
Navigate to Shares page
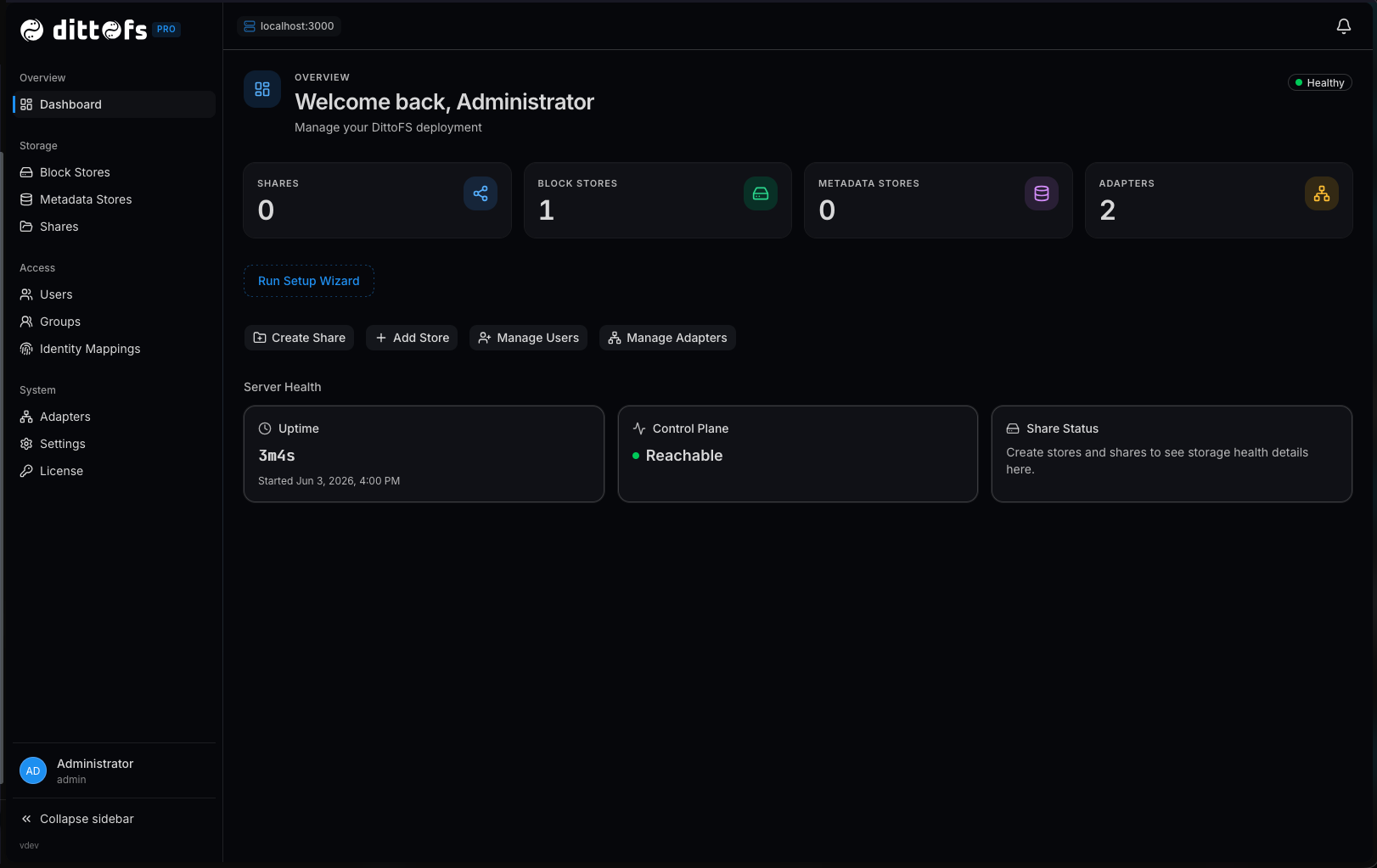point(115,227)
